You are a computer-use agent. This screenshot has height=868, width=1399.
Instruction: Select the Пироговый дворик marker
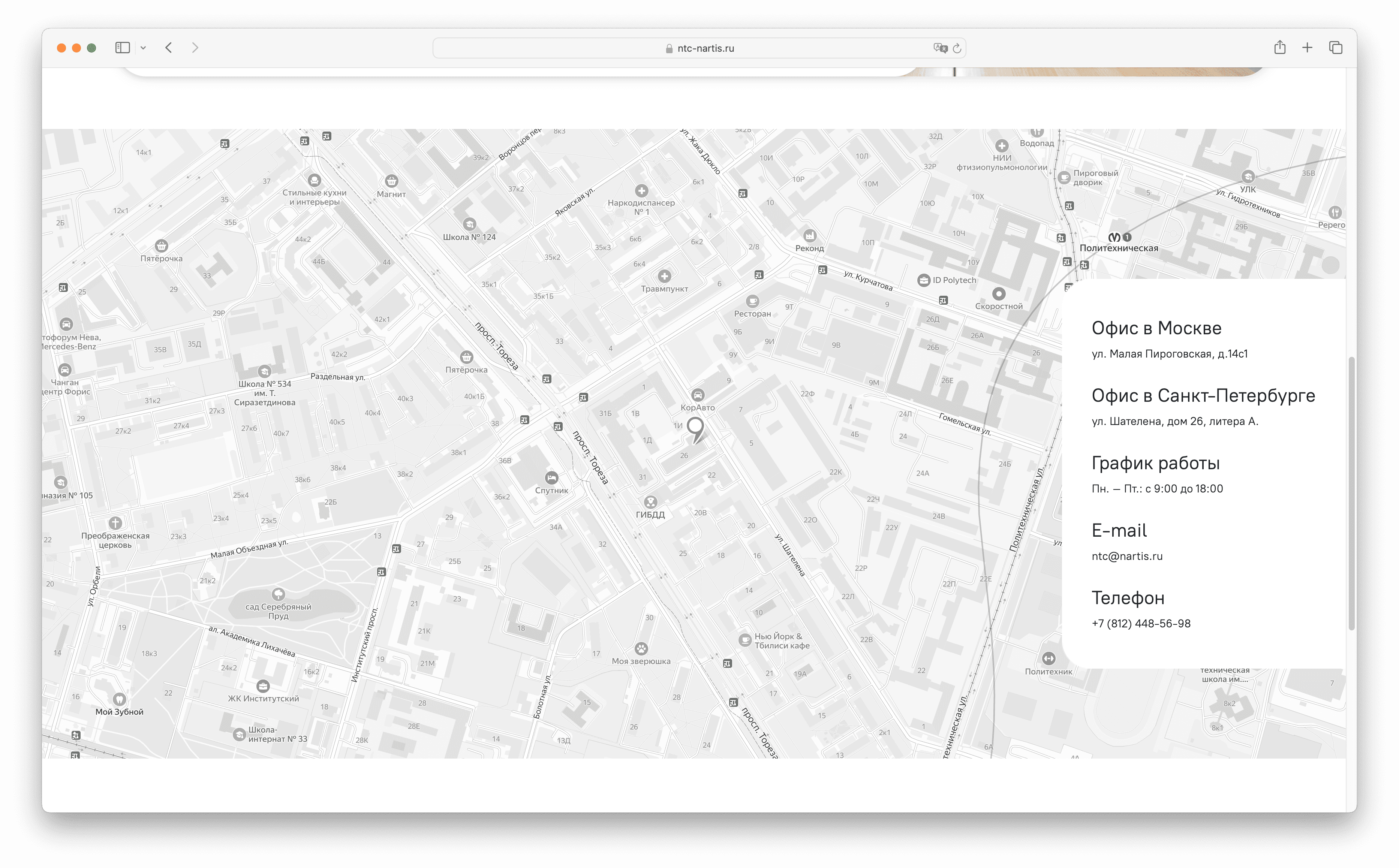pyautogui.click(x=1064, y=177)
